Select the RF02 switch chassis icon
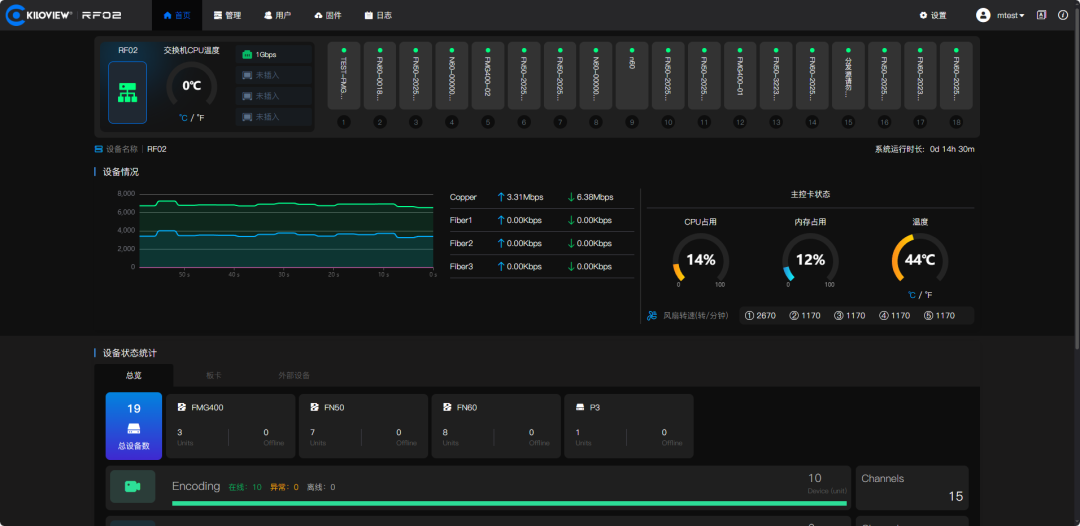The height and width of the screenshot is (526, 1080). [x=127, y=92]
